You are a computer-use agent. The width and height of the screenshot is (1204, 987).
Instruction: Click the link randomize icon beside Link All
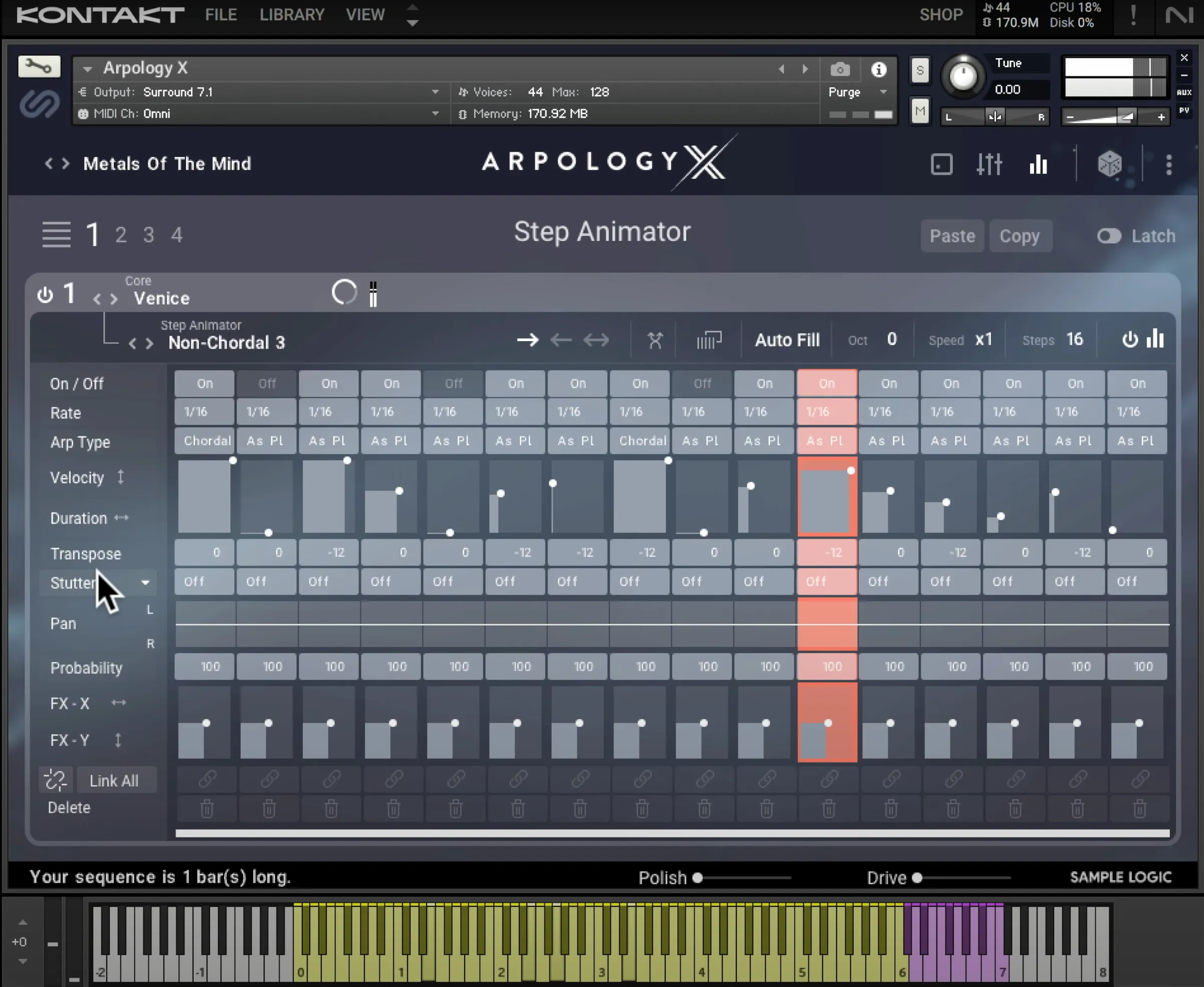coord(56,780)
